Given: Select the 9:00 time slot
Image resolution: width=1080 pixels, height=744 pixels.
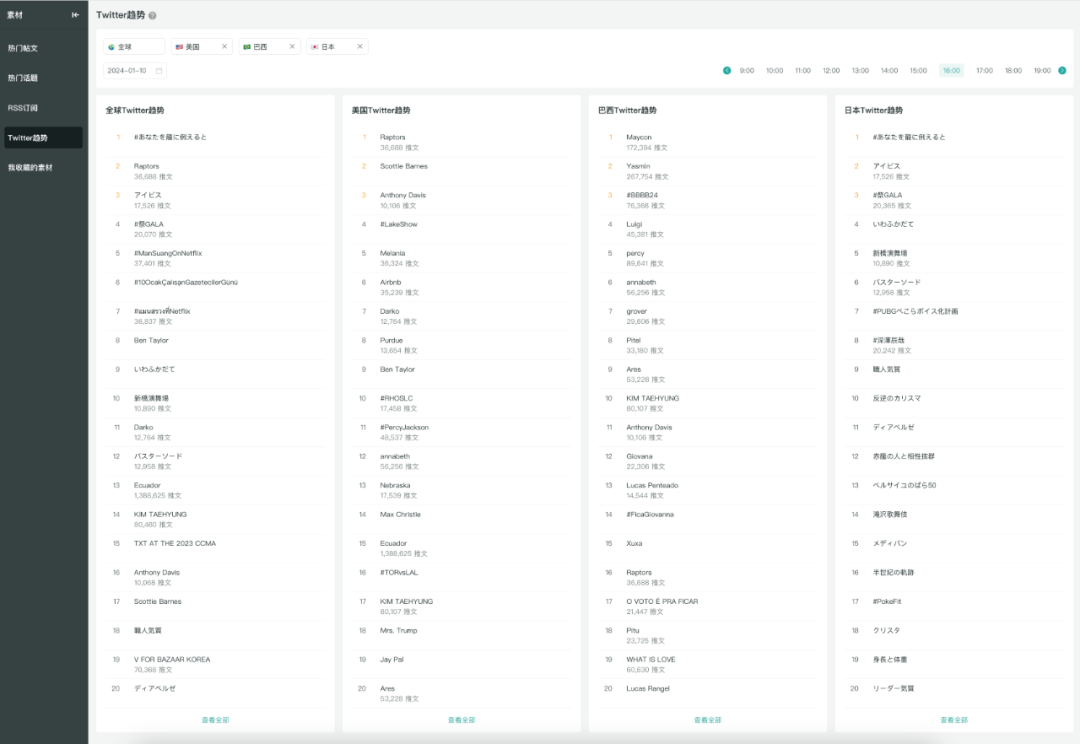Looking at the screenshot, I should coord(747,70).
